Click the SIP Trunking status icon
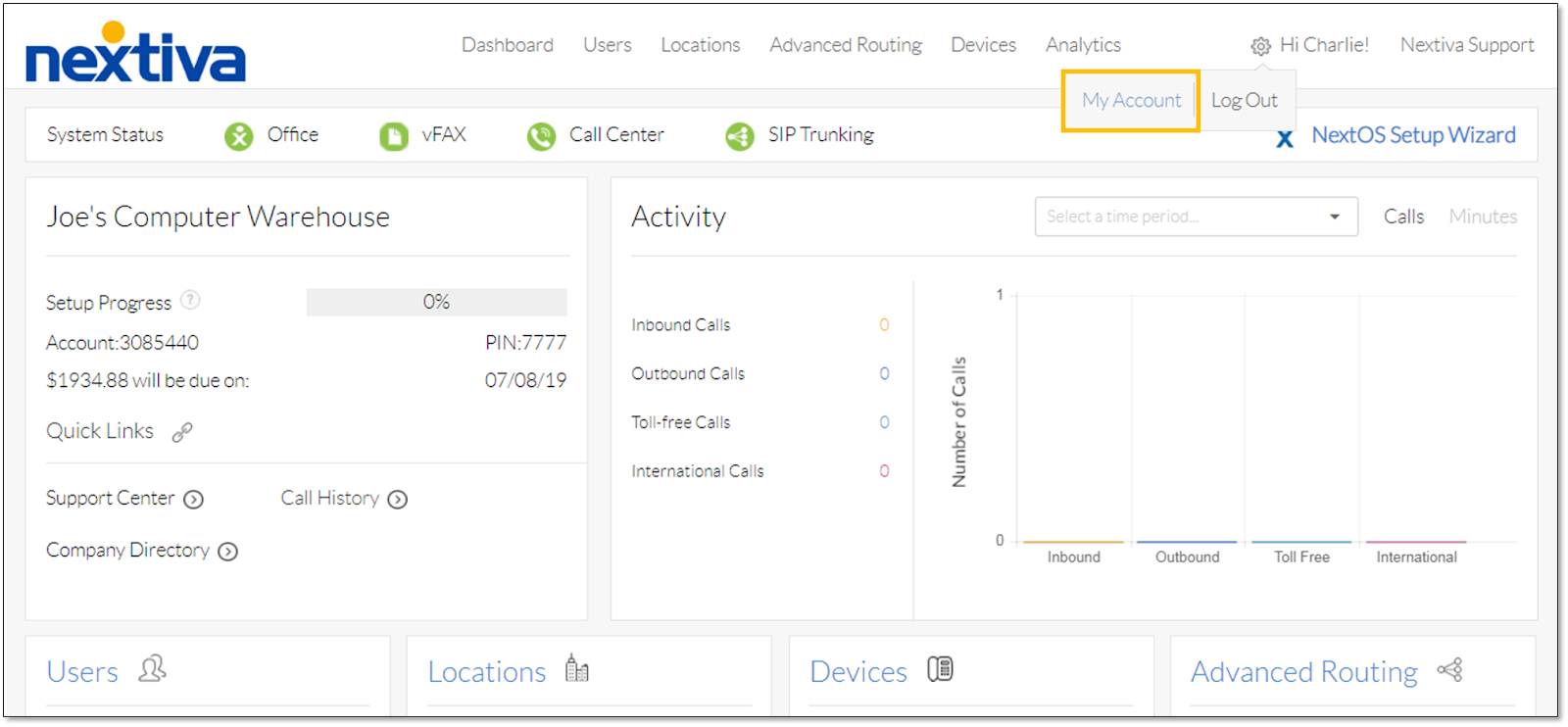The width and height of the screenshot is (1568, 727). (x=740, y=136)
